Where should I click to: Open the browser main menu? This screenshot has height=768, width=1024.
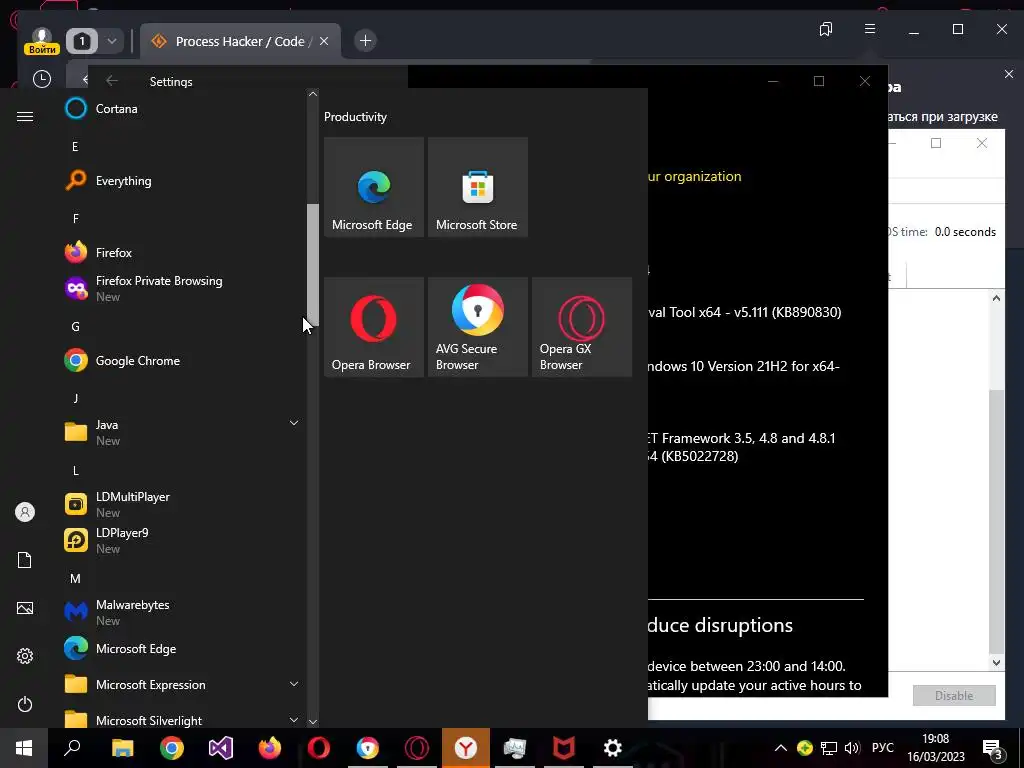point(870,29)
